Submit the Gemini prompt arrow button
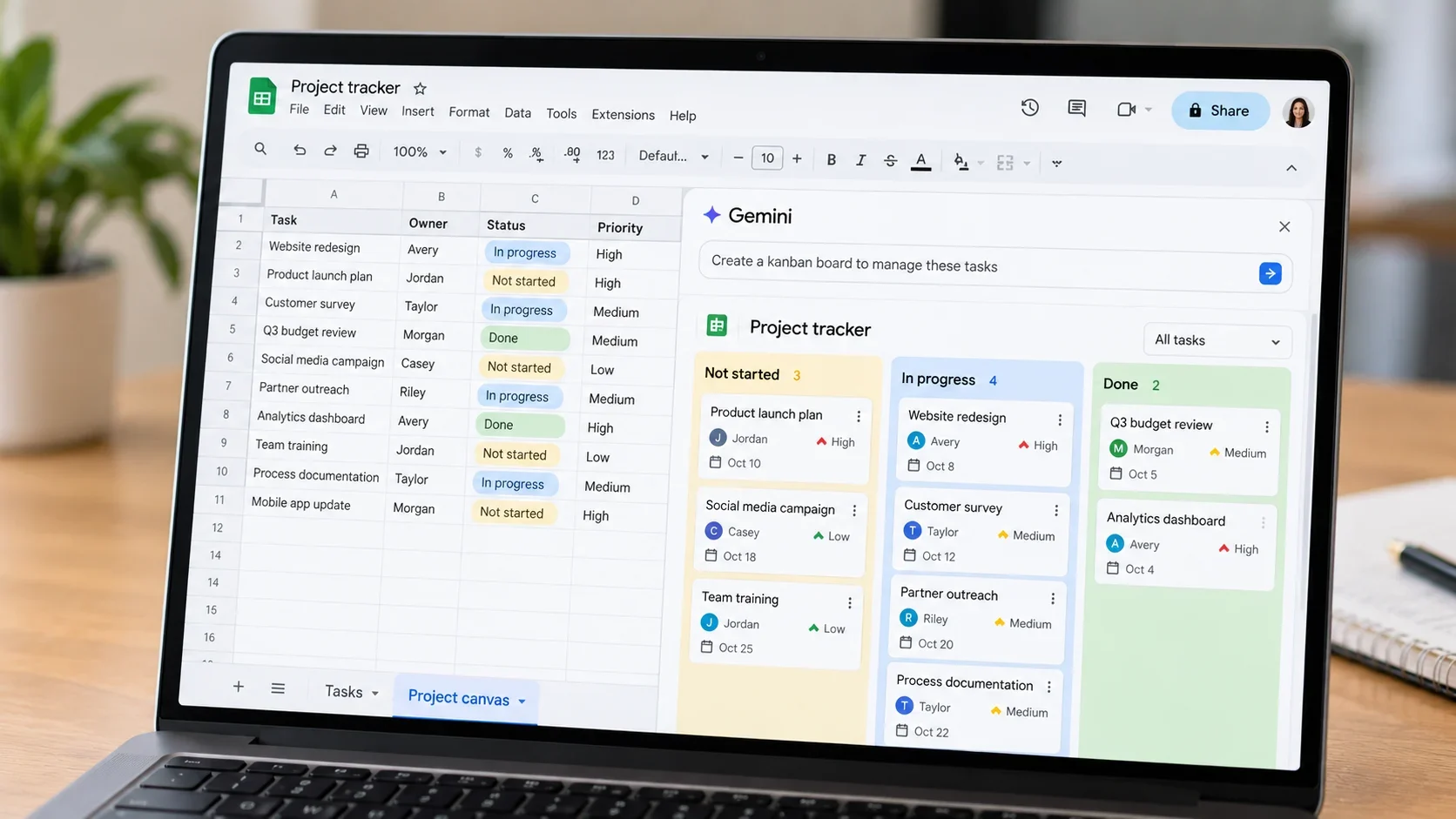The height and width of the screenshot is (819, 1456). click(x=1271, y=273)
